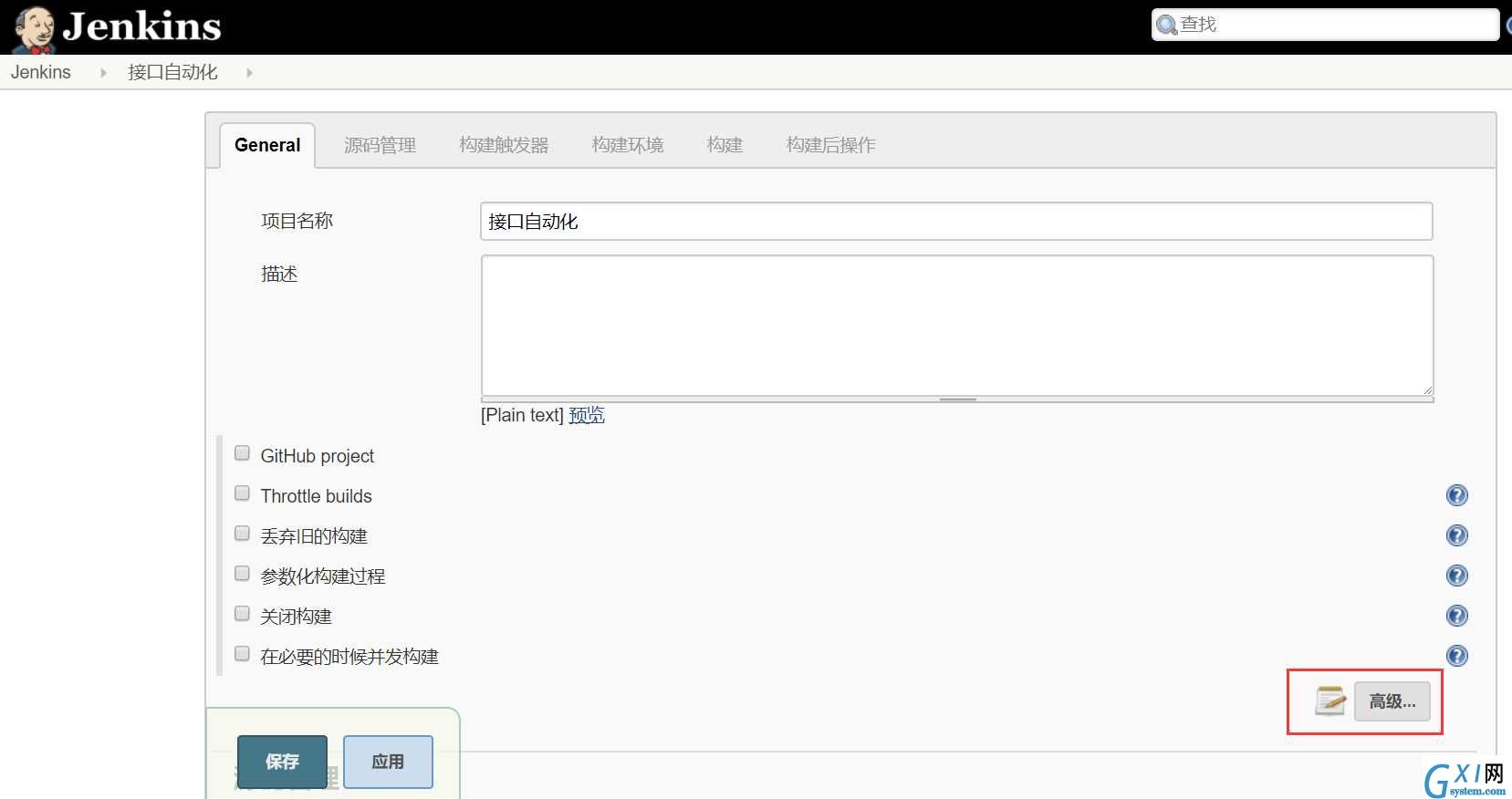Open help for 在必要的时候并发构建
The width and height of the screenshot is (1512, 799).
tap(1457, 656)
